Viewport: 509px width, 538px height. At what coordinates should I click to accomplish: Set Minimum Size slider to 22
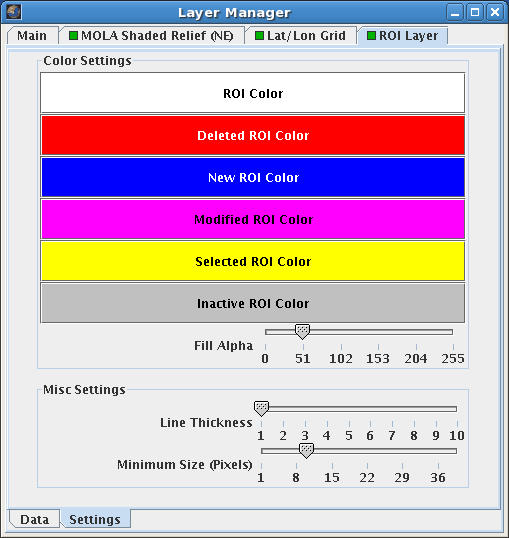367,451
